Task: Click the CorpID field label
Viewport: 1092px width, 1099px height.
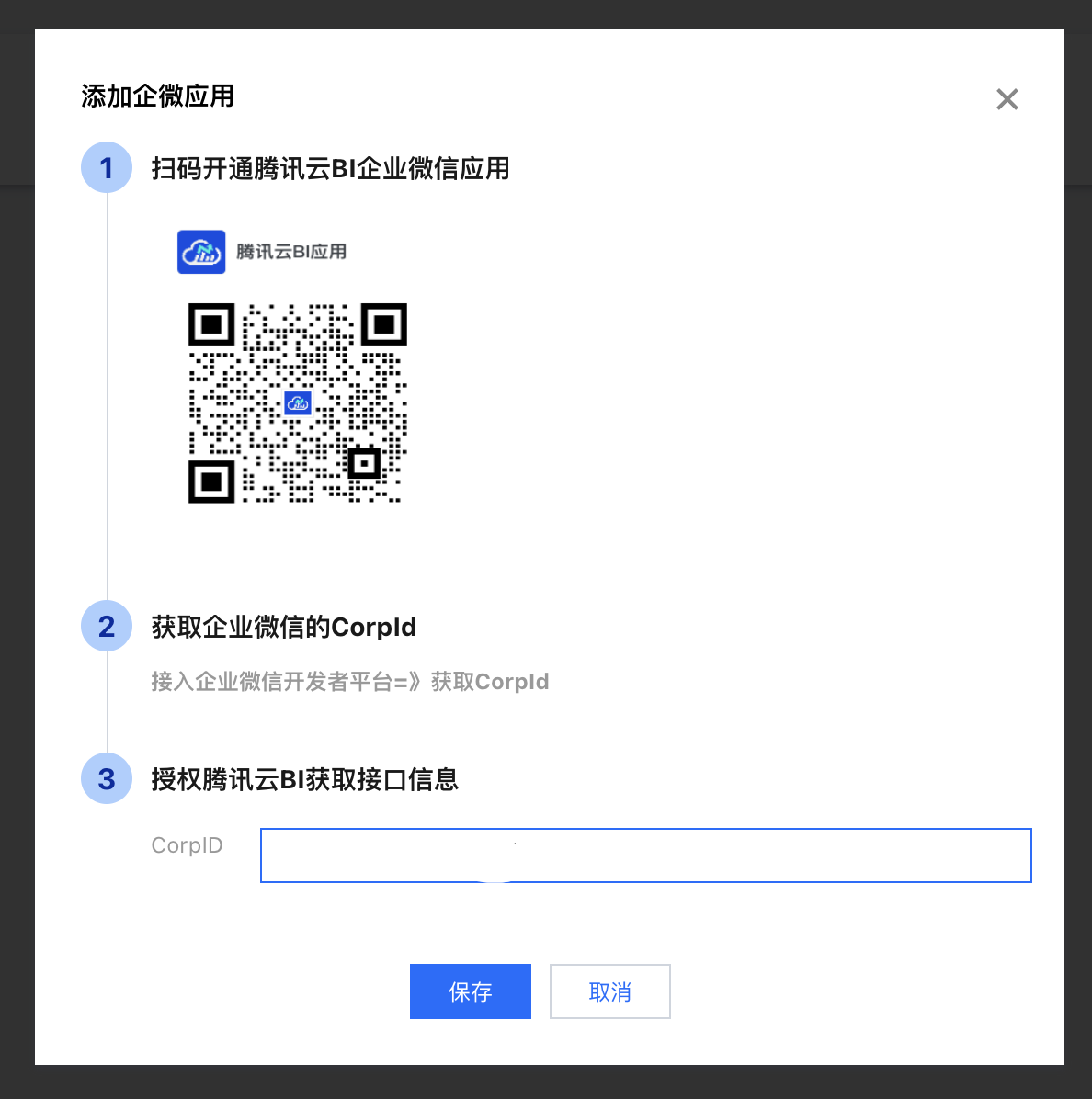Action: [188, 845]
